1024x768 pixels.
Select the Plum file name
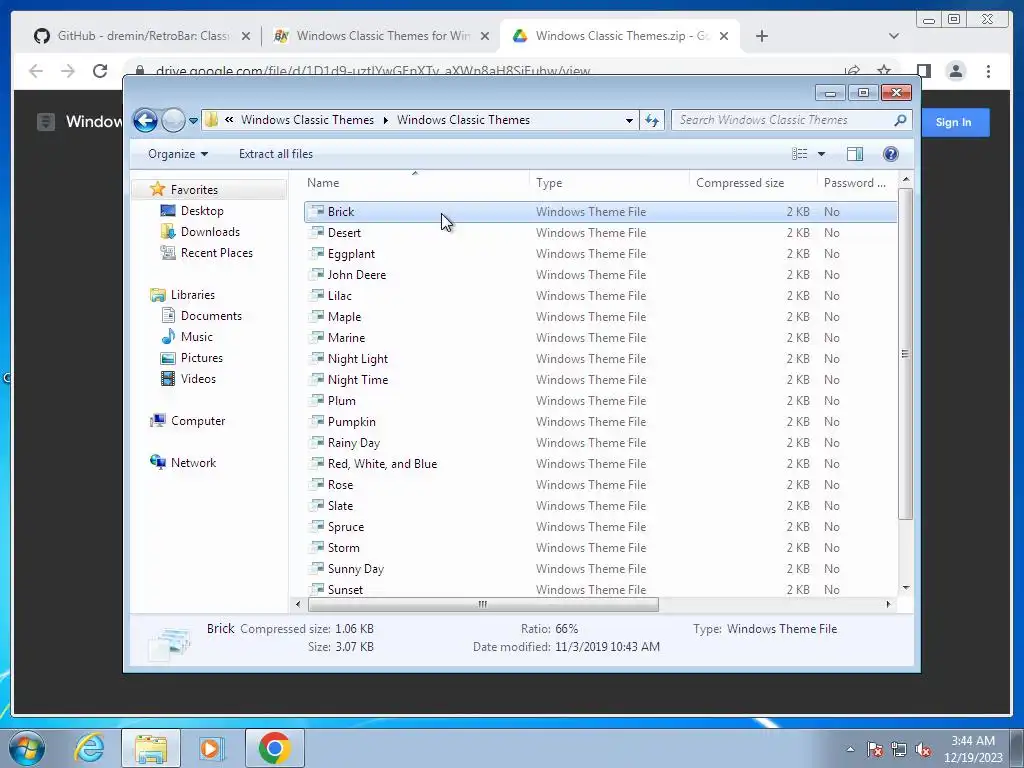[x=342, y=401]
